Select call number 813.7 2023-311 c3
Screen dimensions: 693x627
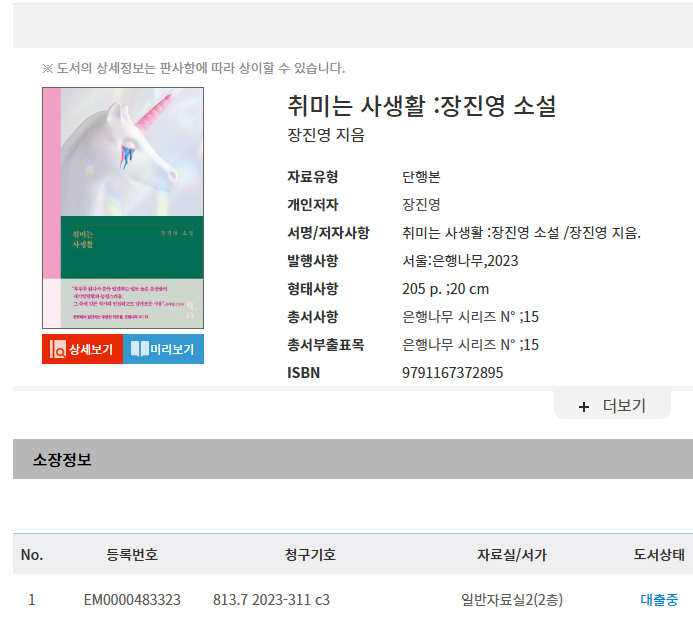pyautogui.click(x=271, y=600)
